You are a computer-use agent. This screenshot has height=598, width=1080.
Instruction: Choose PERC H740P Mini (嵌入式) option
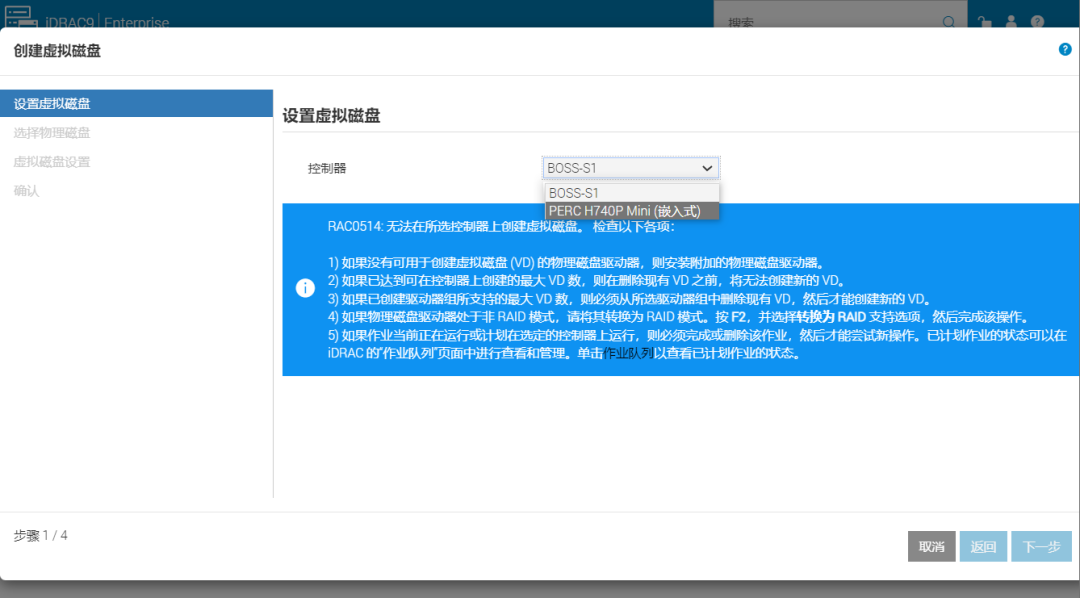[x=632, y=211]
